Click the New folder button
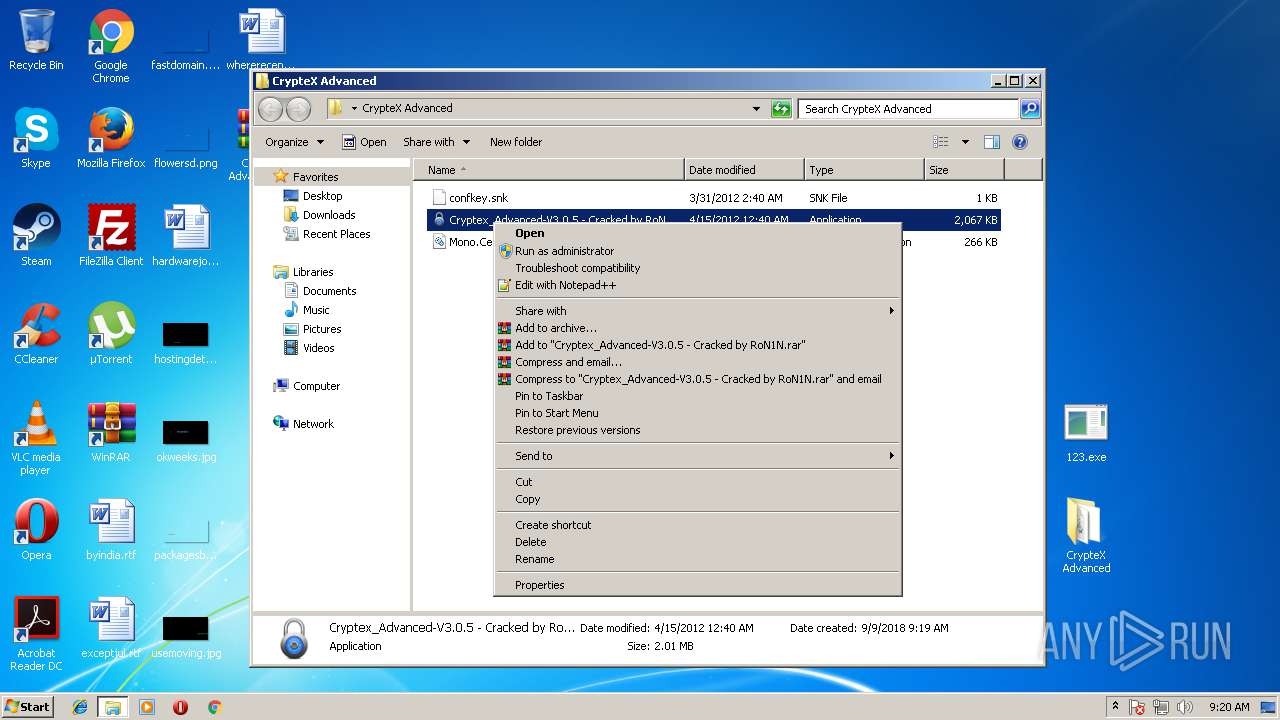Screen dimensions: 1280x720 click(515, 142)
